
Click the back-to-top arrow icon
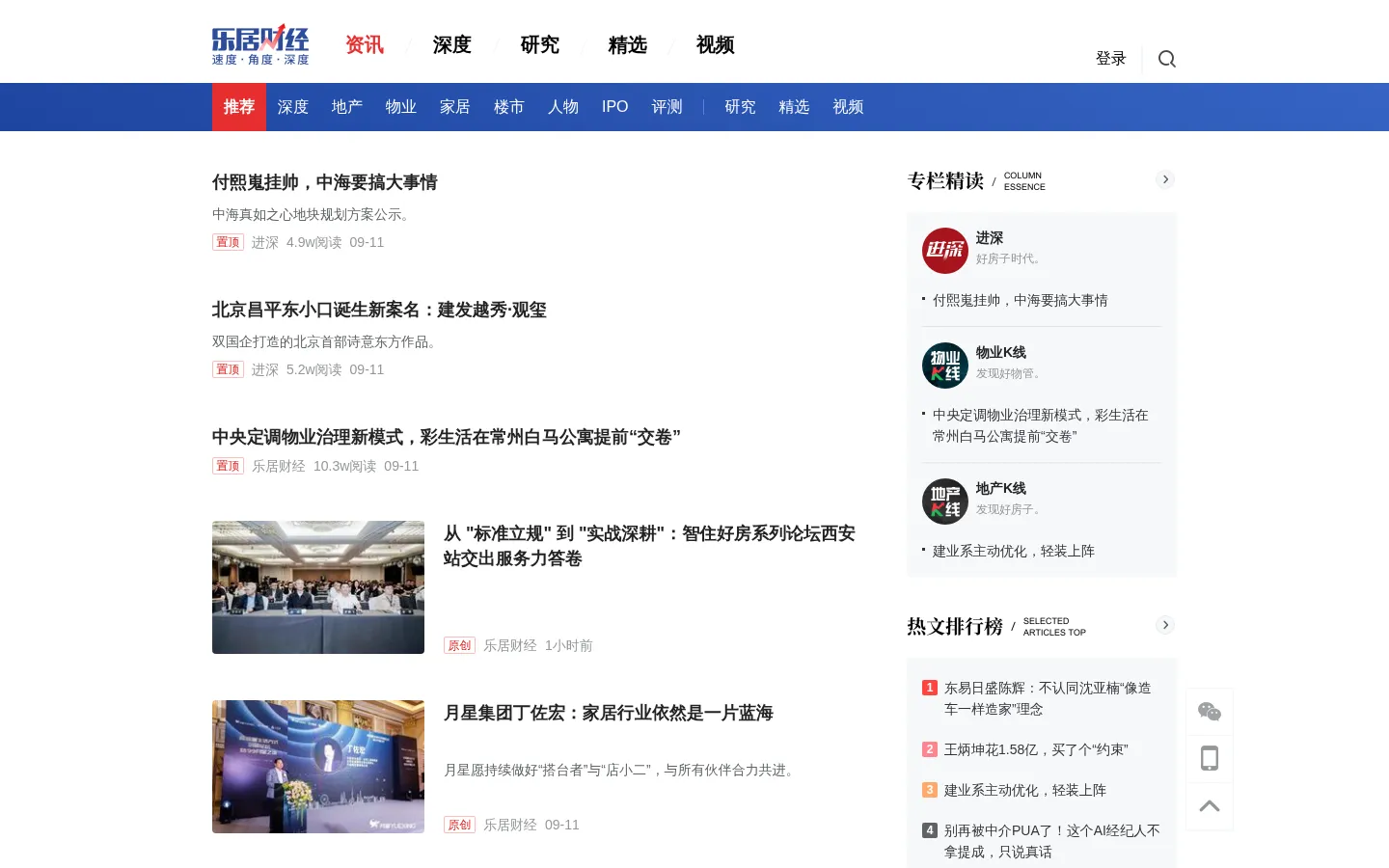pyautogui.click(x=1210, y=806)
